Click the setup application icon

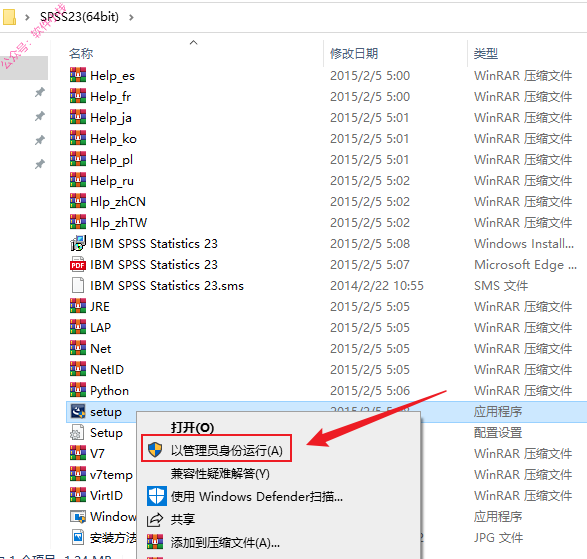tap(78, 411)
